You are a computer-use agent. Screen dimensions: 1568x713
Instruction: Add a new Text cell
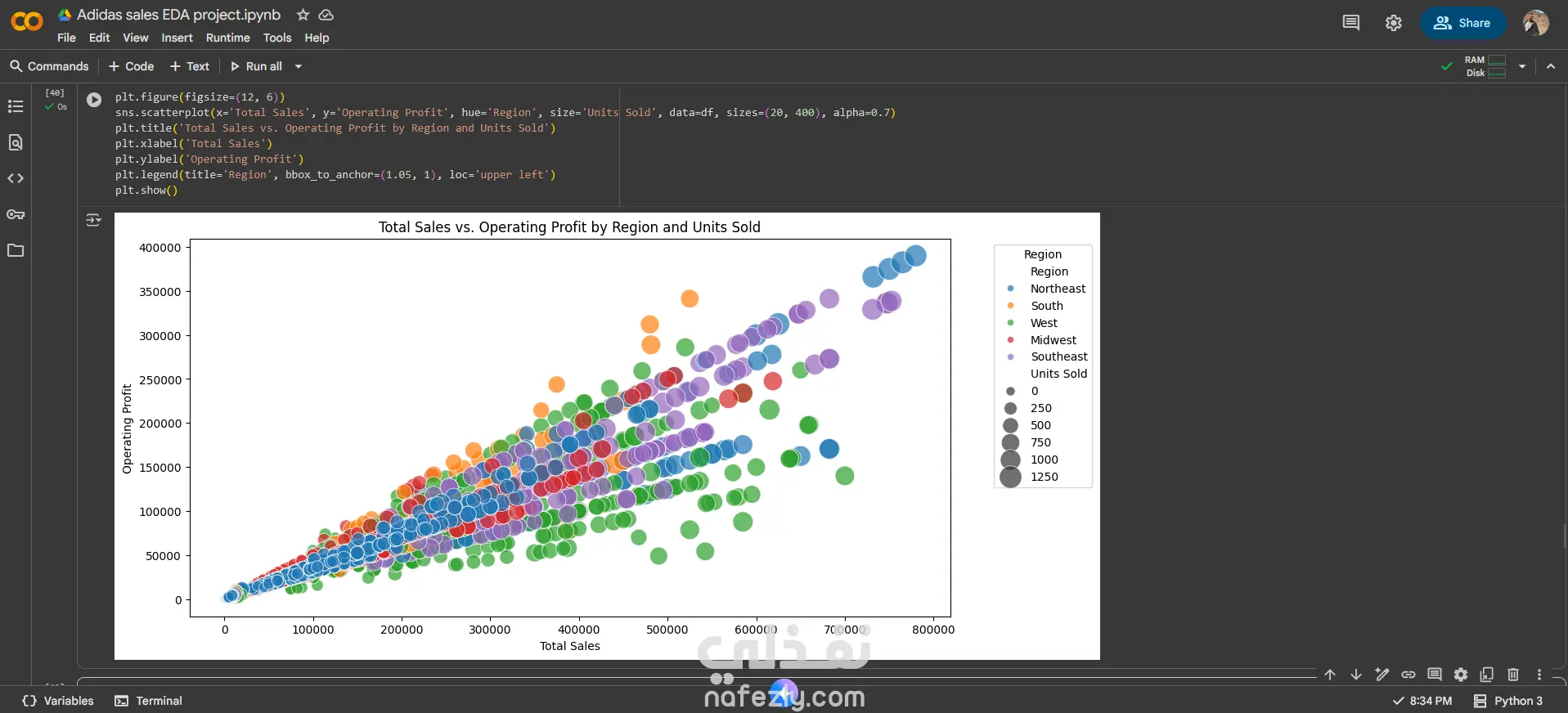click(190, 66)
